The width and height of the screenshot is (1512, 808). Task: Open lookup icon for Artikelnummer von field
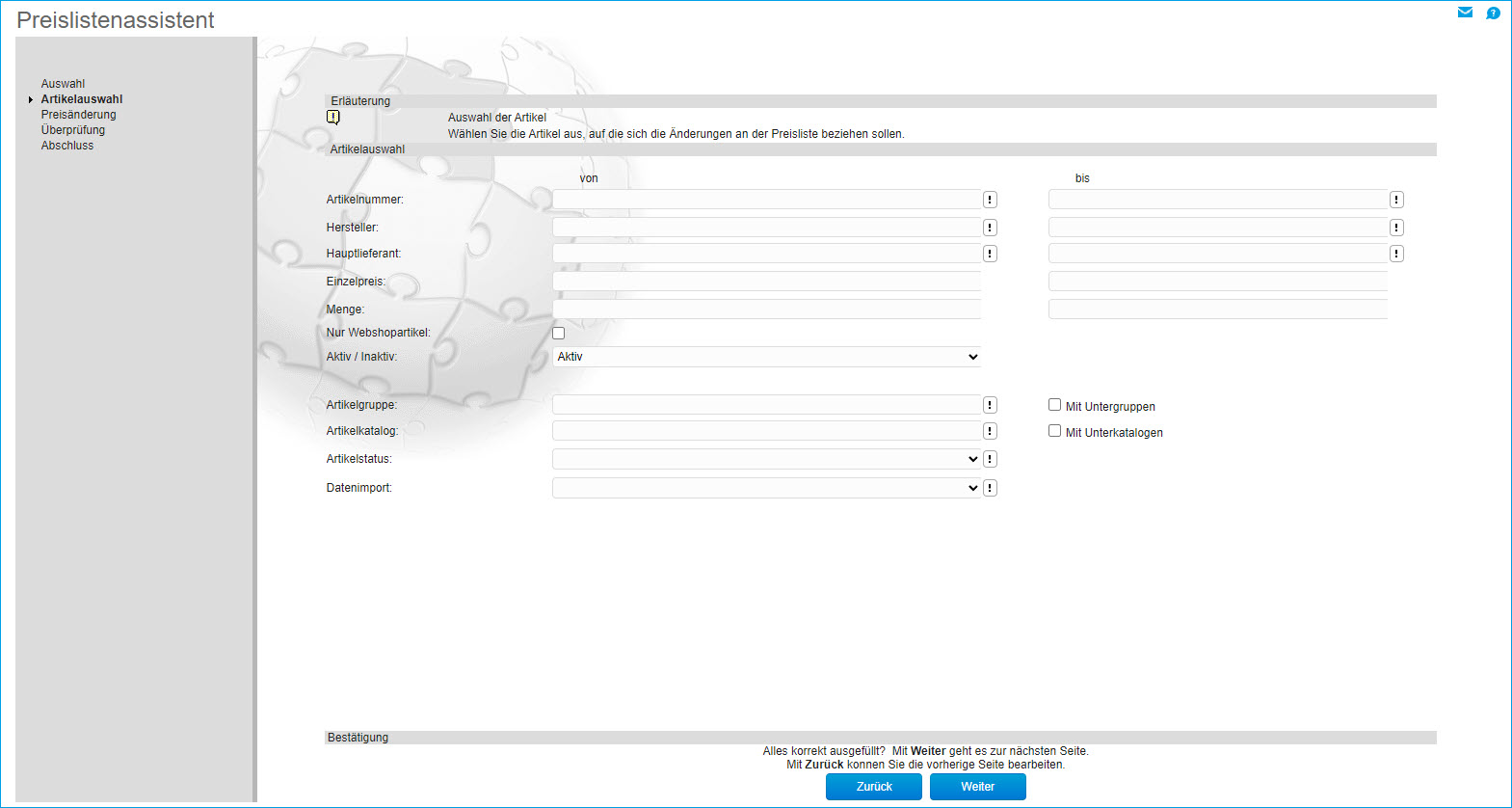990,200
